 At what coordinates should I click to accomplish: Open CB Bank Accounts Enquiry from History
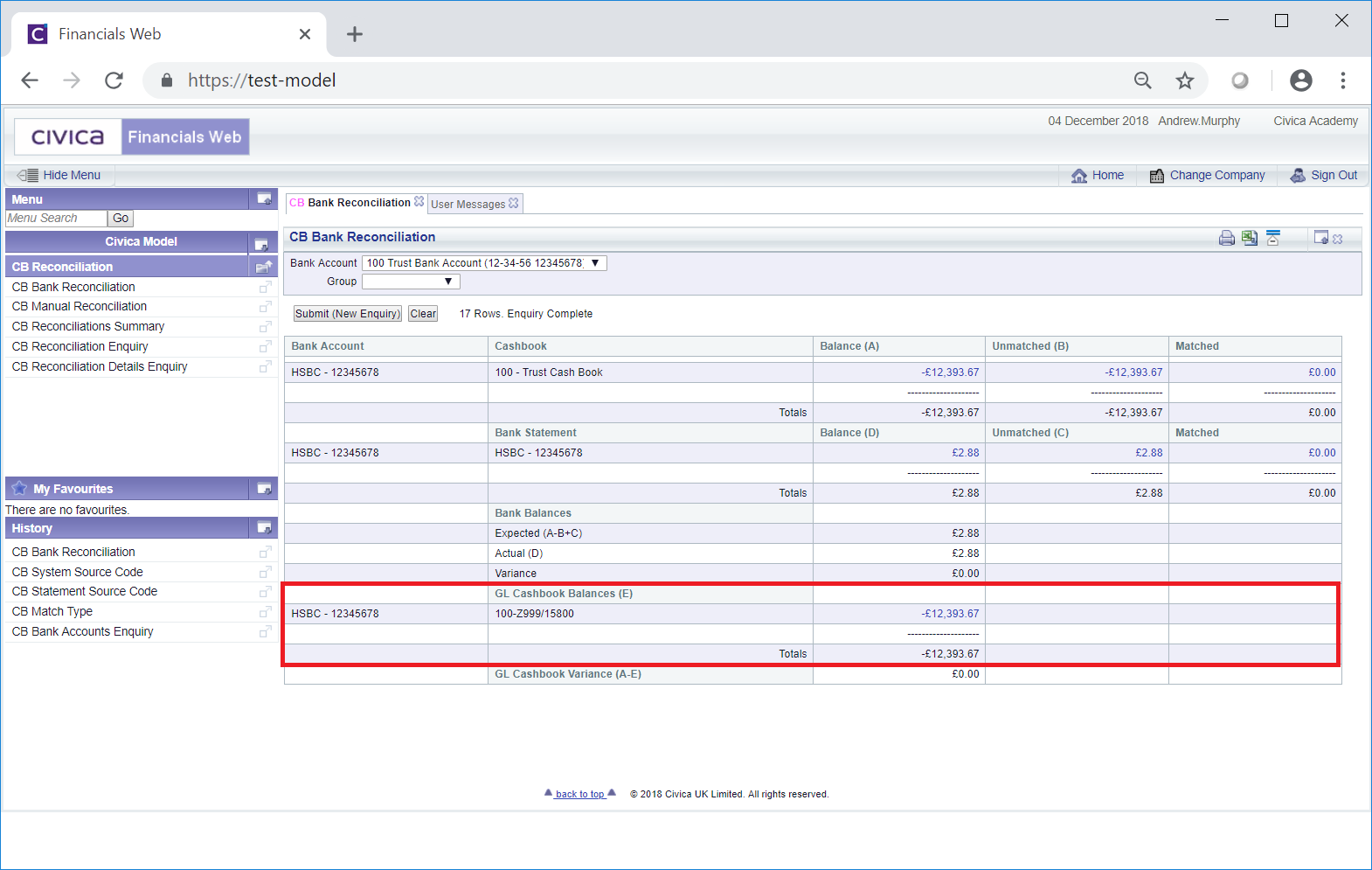tap(83, 631)
